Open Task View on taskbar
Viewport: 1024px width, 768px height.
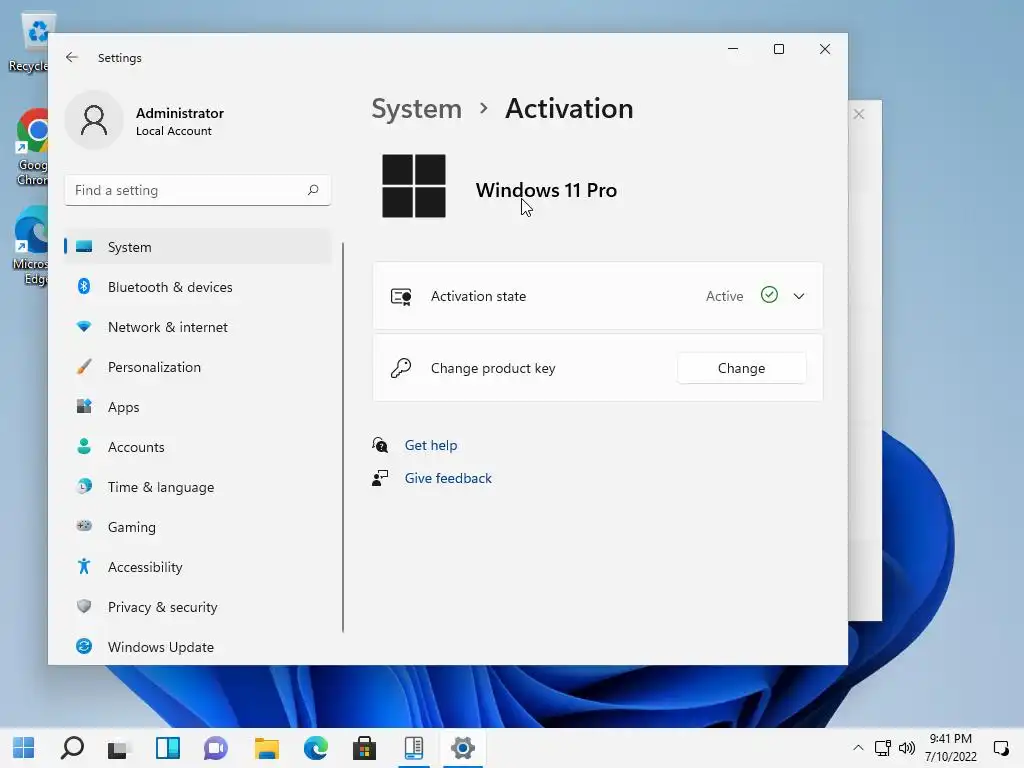click(120, 748)
